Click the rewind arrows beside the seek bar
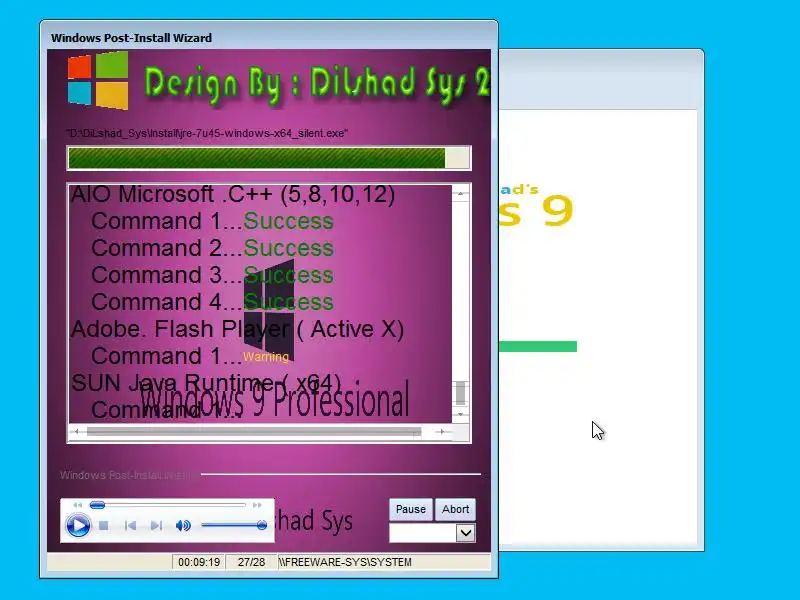This screenshot has height=600, width=800. click(x=78, y=505)
